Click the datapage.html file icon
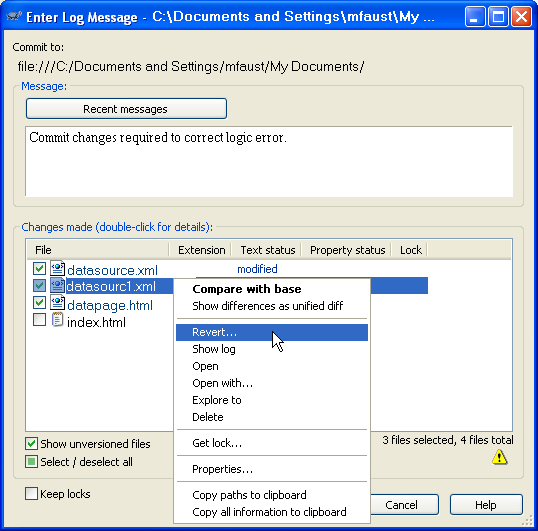The height and width of the screenshot is (531, 538). pyautogui.click(x=57, y=303)
